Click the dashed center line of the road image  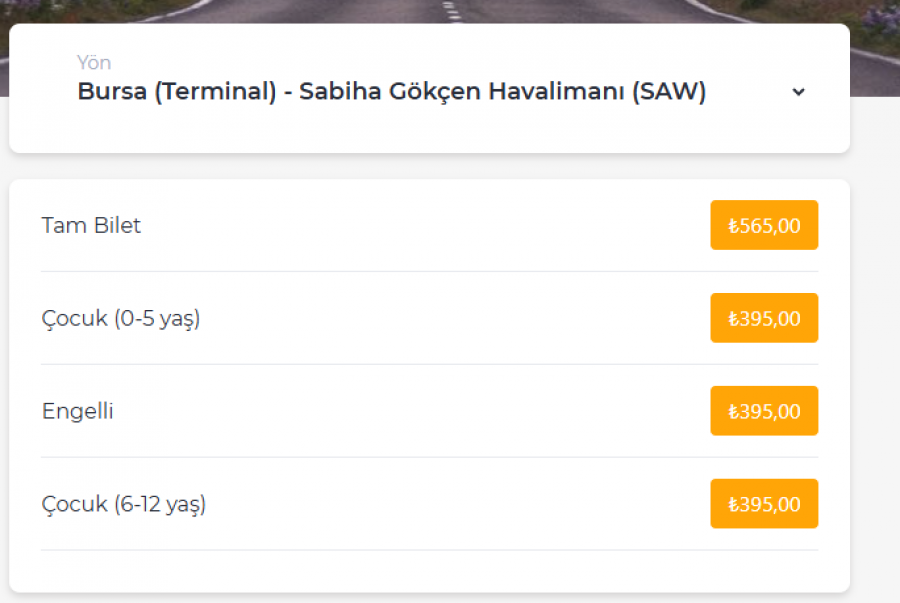(452, 10)
